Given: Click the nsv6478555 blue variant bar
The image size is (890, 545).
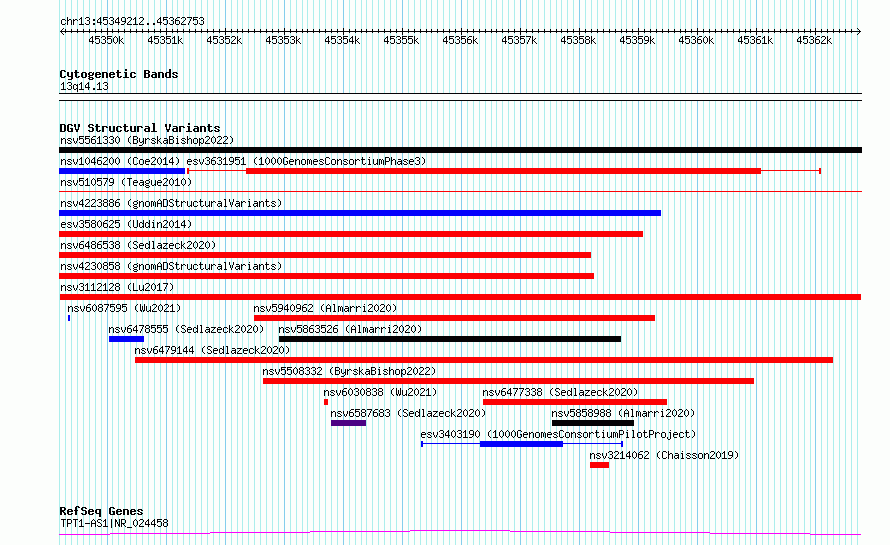Looking at the screenshot, I should click(126, 339).
